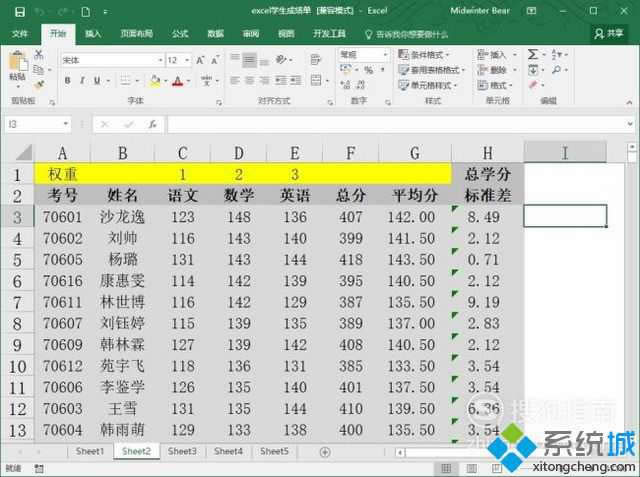This screenshot has height=477, width=640.
Task: Click the Undo arrow in quick access toolbar
Action: (x=40, y=12)
